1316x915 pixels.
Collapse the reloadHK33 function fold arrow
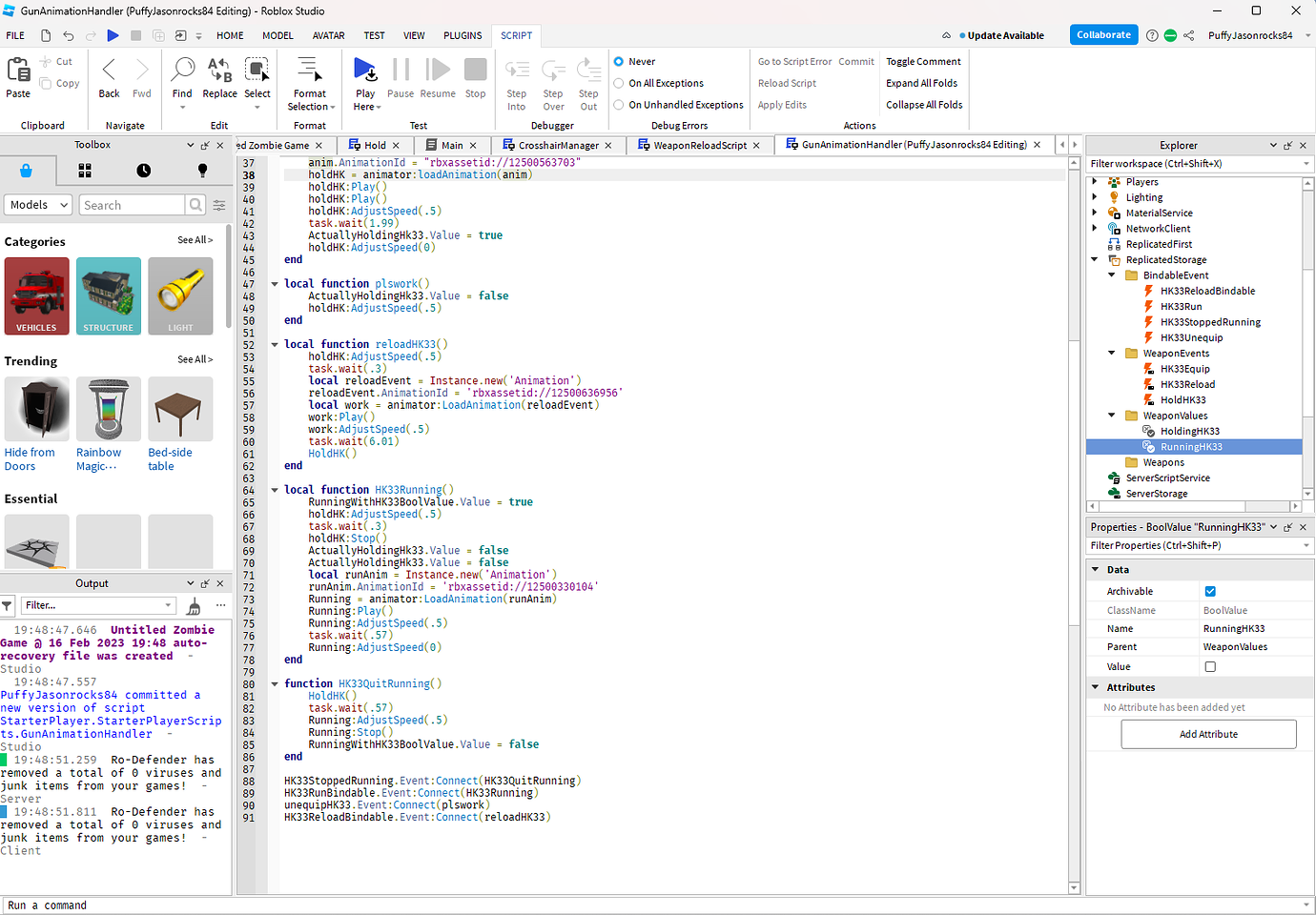[275, 344]
